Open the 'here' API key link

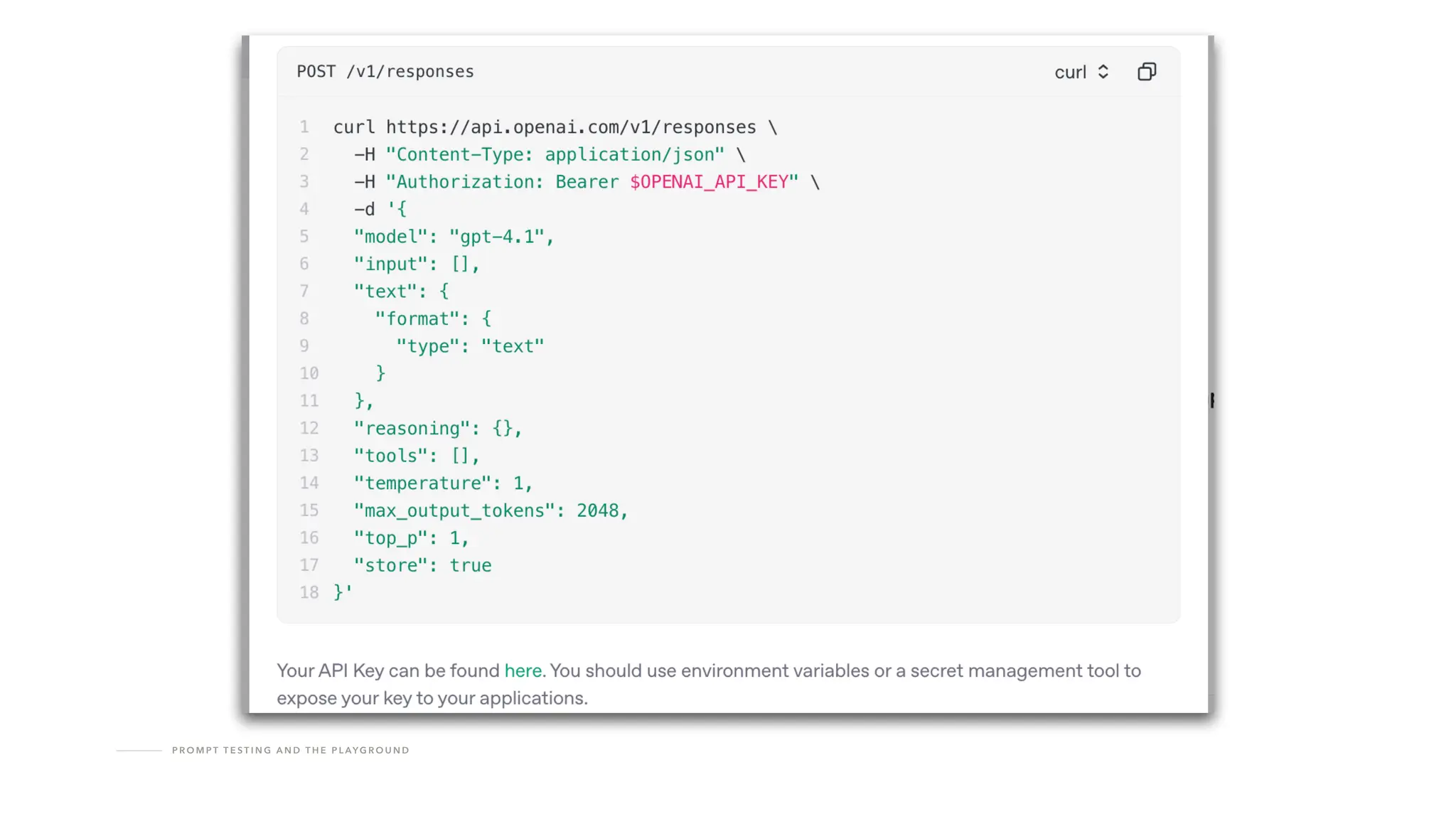coord(523,670)
